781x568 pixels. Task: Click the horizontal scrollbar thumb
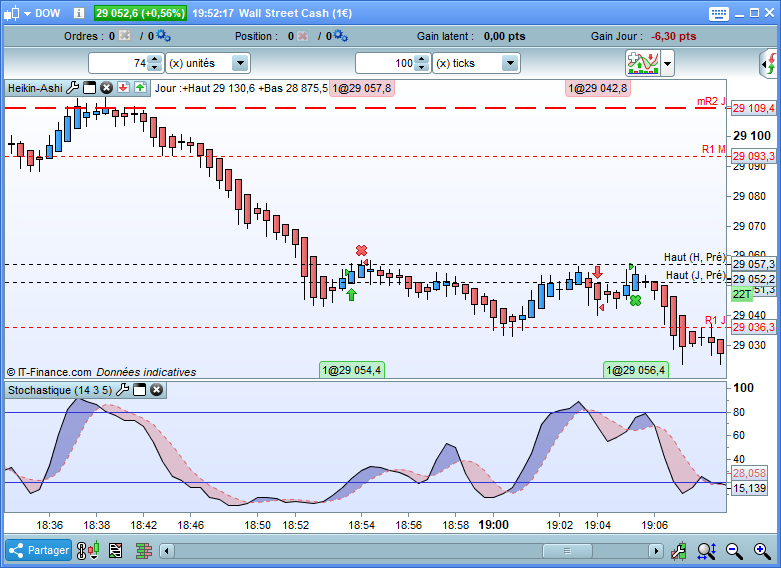567,551
